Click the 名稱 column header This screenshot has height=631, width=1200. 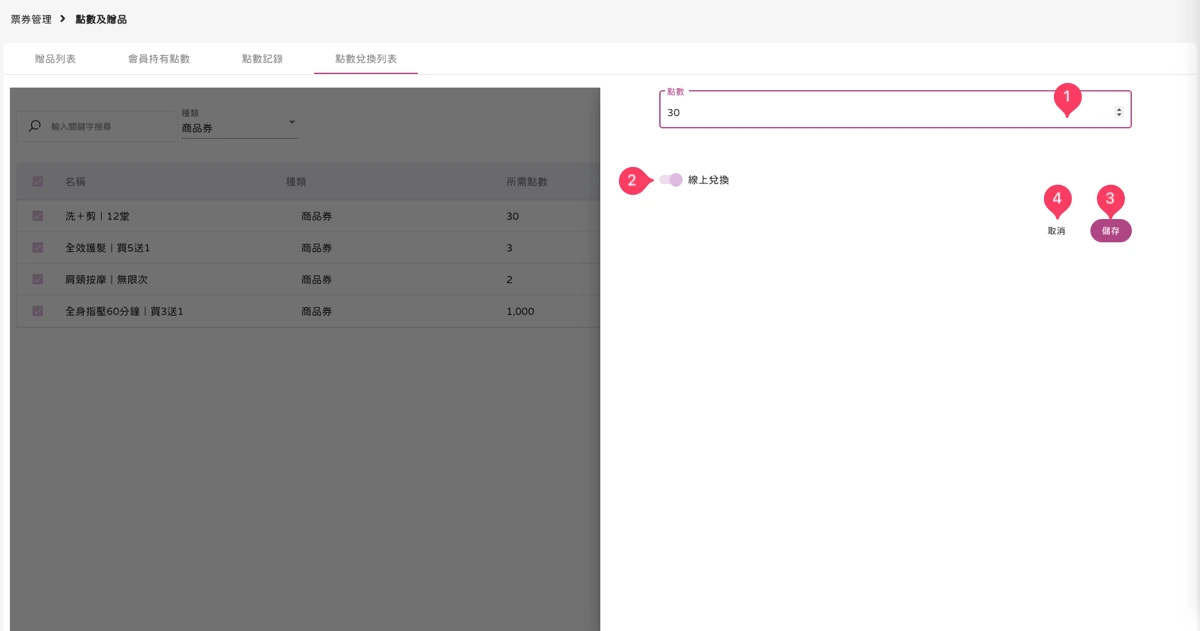pyautogui.click(x=76, y=182)
